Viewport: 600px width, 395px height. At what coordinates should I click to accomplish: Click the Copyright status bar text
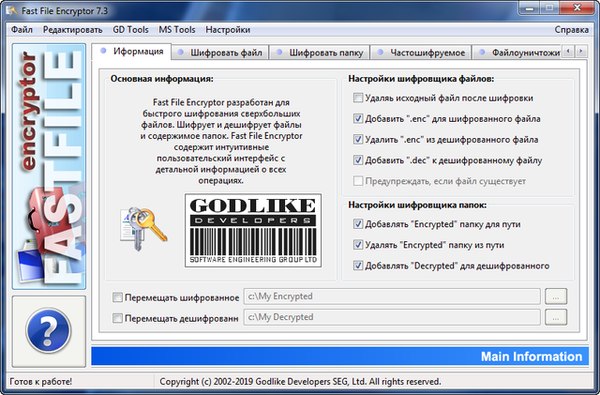(x=300, y=382)
